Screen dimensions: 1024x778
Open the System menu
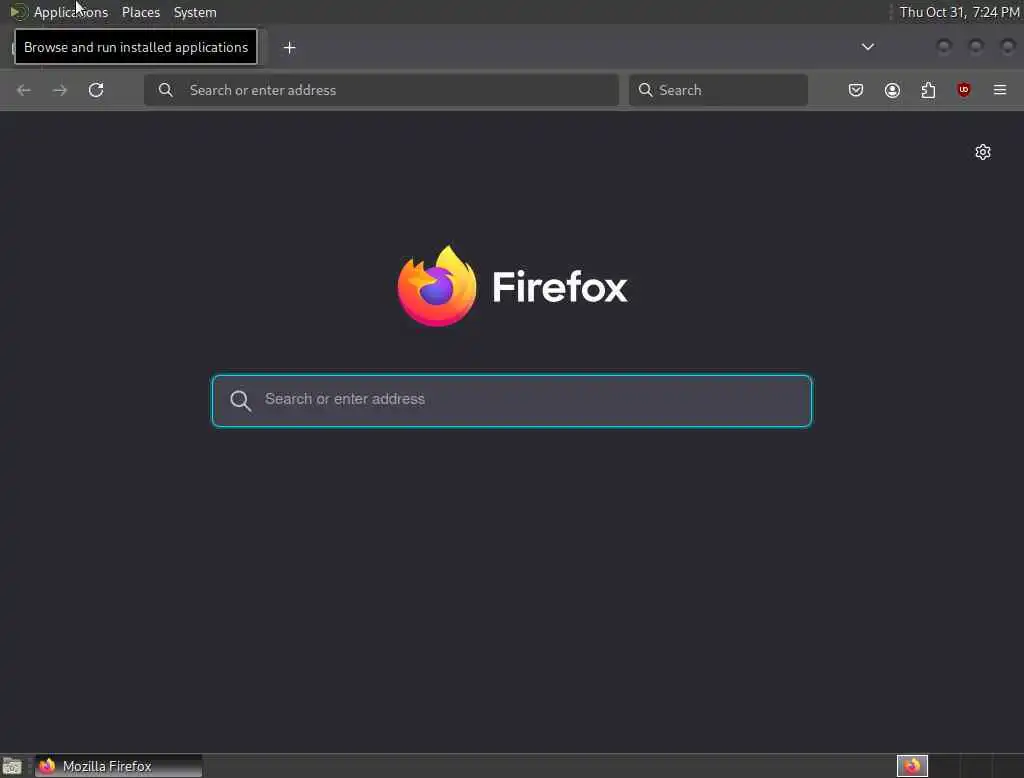pyautogui.click(x=195, y=12)
